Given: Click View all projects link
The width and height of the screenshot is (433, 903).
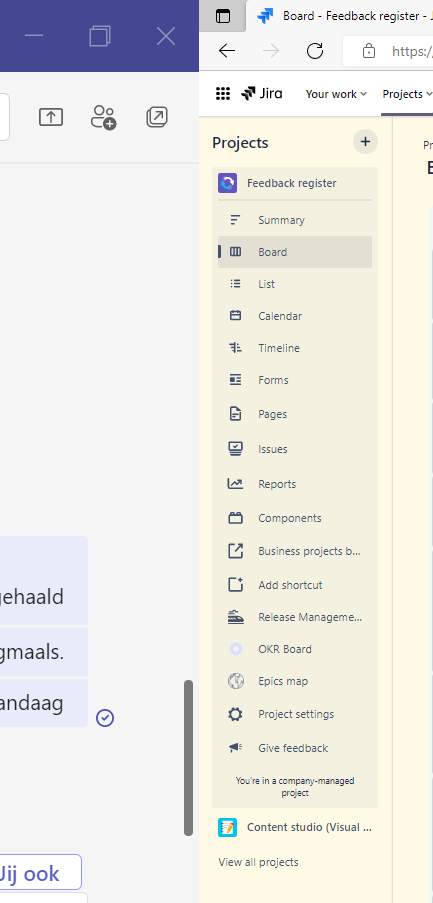Looking at the screenshot, I should coord(258,862).
